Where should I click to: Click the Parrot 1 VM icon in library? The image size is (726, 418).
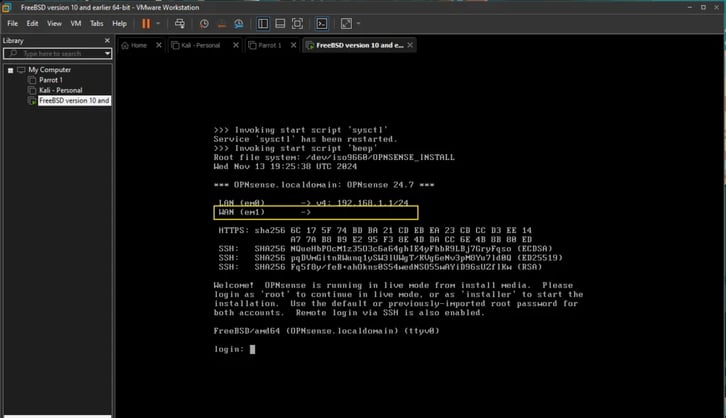[x=32, y=80]
